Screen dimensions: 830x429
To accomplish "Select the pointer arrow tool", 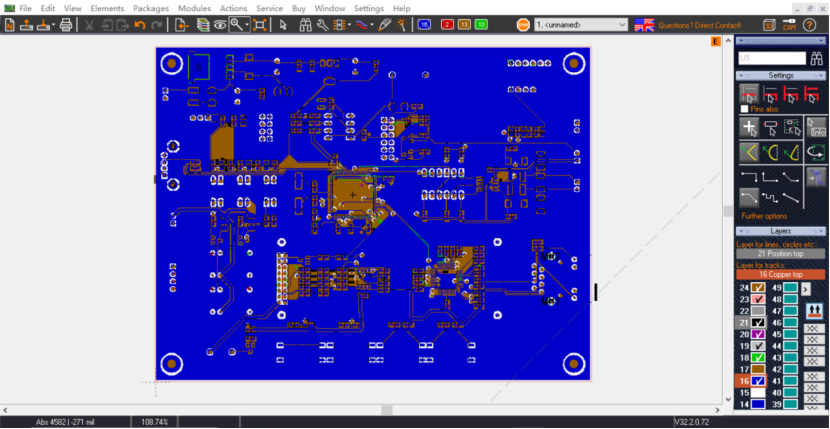I will tap(283, 24).
